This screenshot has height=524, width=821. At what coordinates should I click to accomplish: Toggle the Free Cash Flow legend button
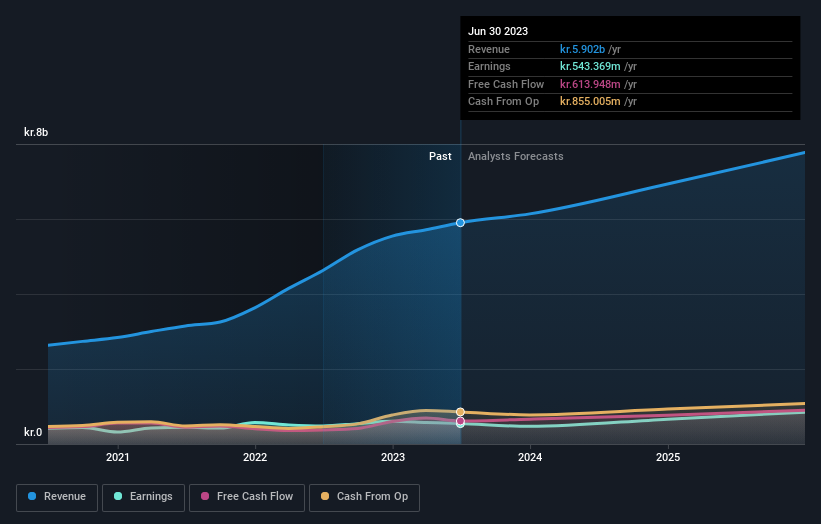point(247,497)
